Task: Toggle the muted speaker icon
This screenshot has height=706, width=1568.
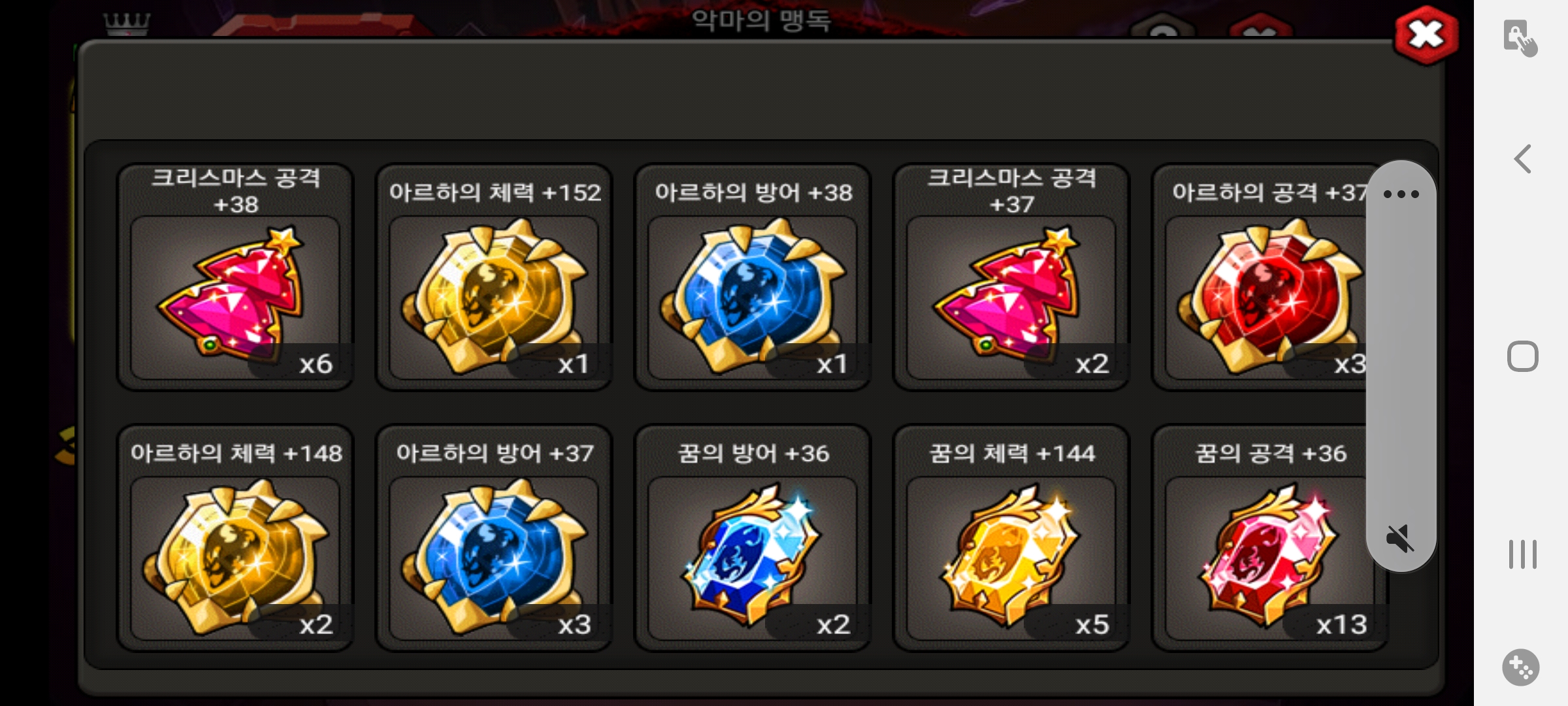Action: pyautogui.click(x=1400, y=539)
